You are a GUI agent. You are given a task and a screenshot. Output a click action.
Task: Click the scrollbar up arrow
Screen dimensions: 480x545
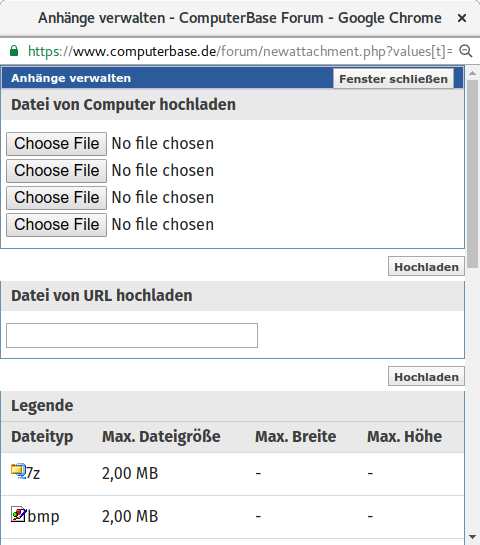coord(472,73)
